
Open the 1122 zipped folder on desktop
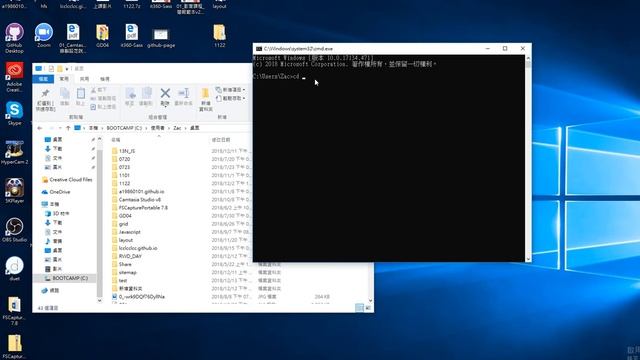tap(220, 36)
